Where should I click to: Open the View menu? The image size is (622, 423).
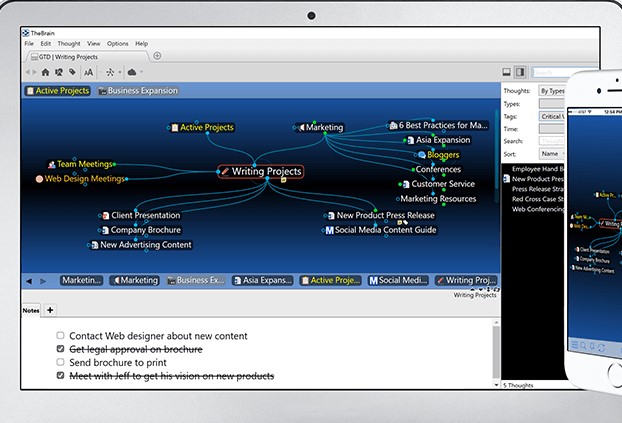[94, 44]
